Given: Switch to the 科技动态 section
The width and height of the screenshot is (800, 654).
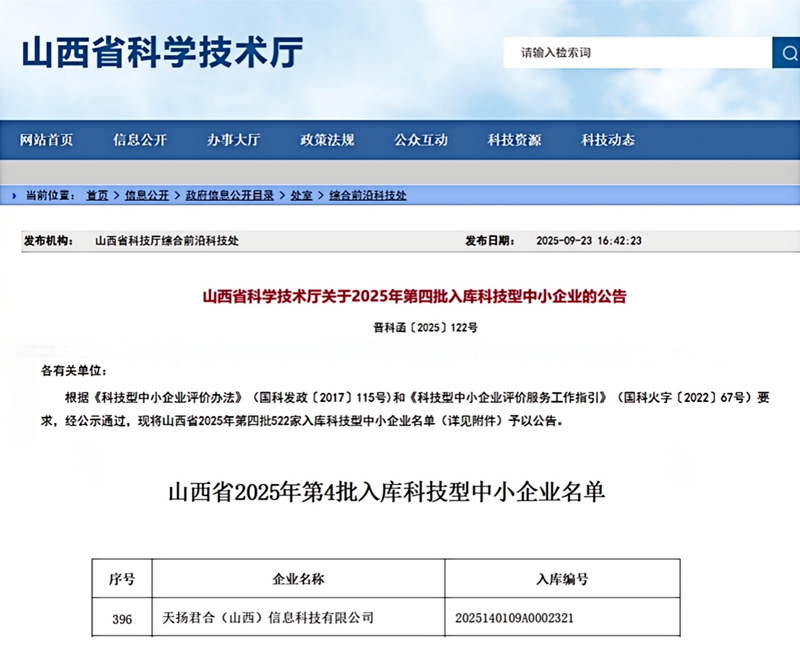Looking at the screenshot, I should pyautogui.click(x=608, y=140).
